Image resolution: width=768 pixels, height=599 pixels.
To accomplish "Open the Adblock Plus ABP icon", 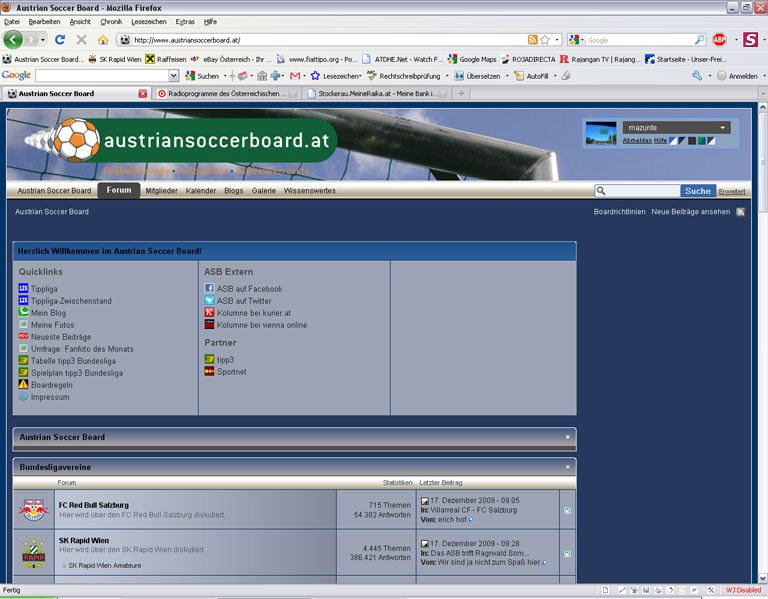I will pos(719,40).
